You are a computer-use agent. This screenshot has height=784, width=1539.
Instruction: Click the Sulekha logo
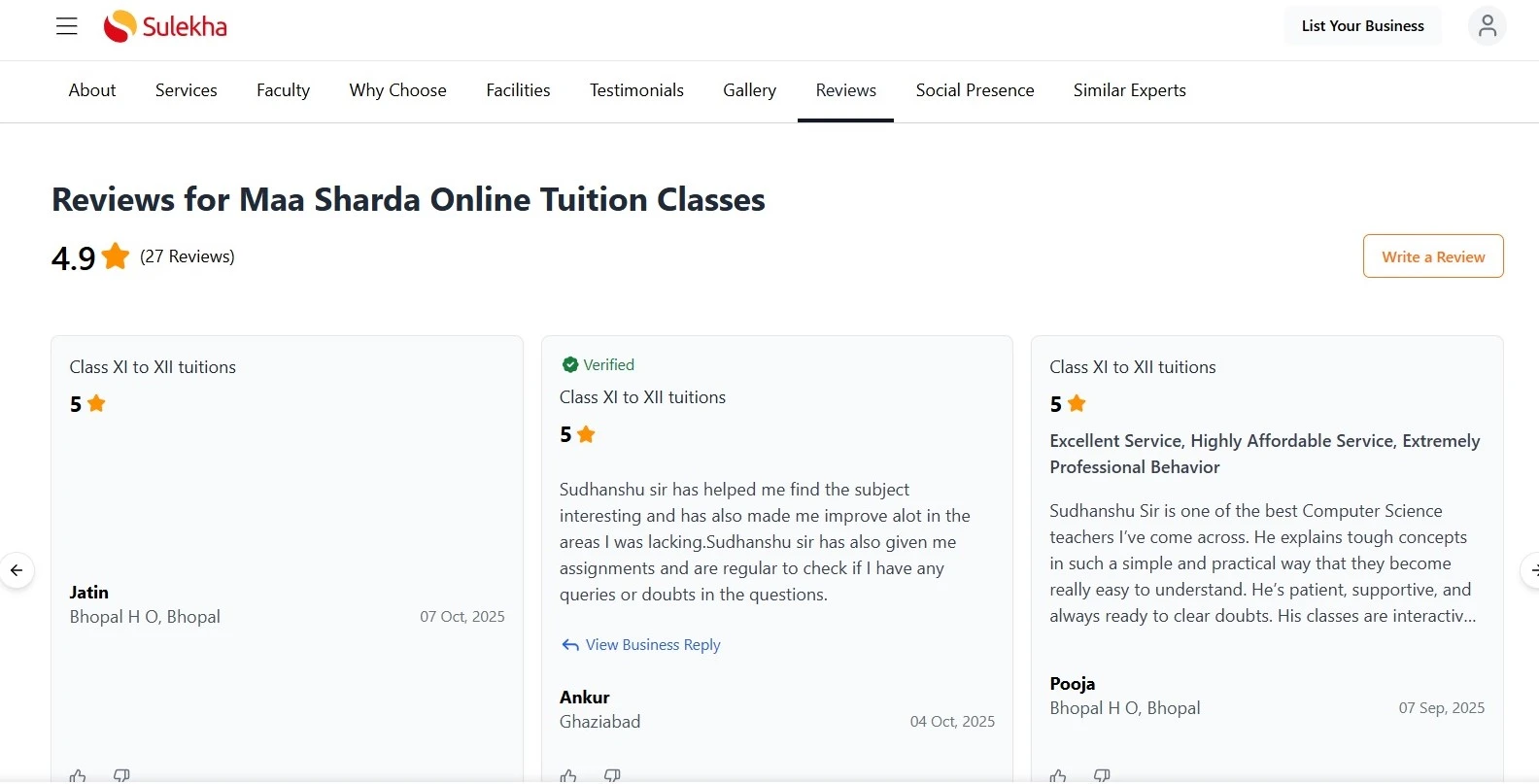point(165,26)
